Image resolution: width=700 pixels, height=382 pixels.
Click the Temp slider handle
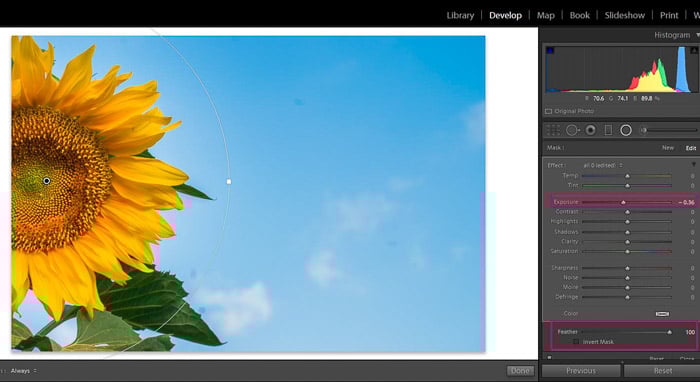627,176
